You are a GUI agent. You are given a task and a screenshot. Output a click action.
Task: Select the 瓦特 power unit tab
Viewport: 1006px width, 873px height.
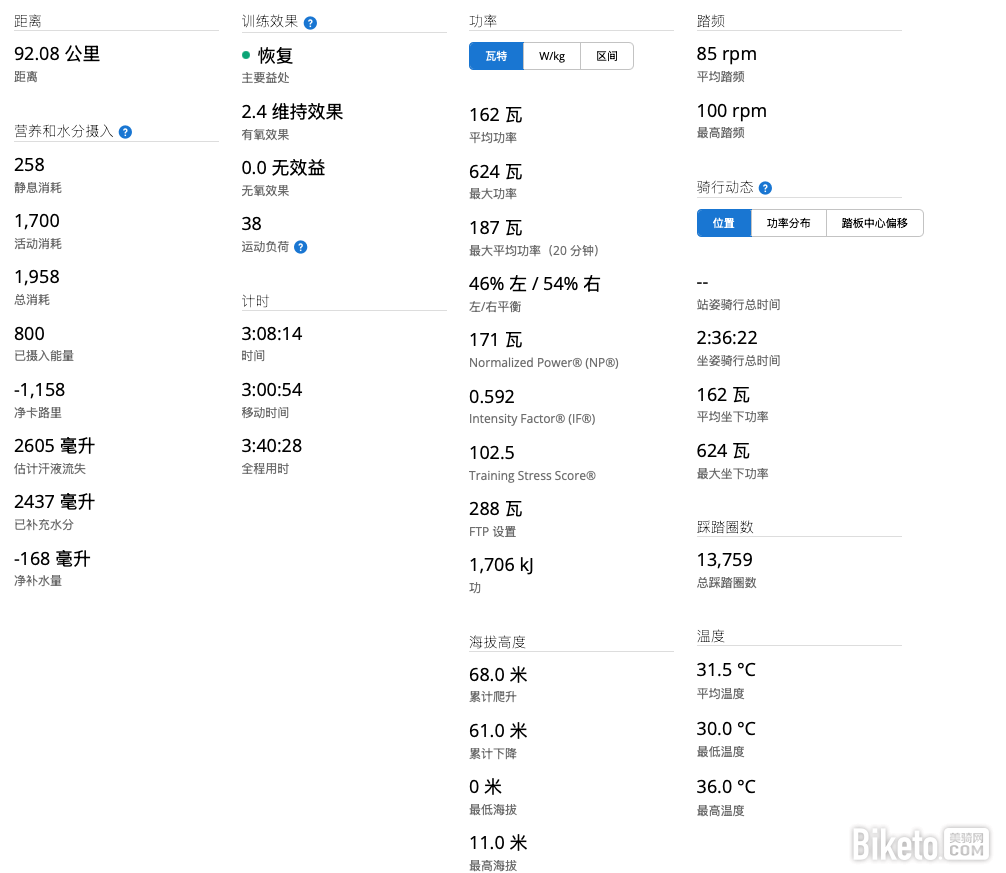(x=496, y=56)
